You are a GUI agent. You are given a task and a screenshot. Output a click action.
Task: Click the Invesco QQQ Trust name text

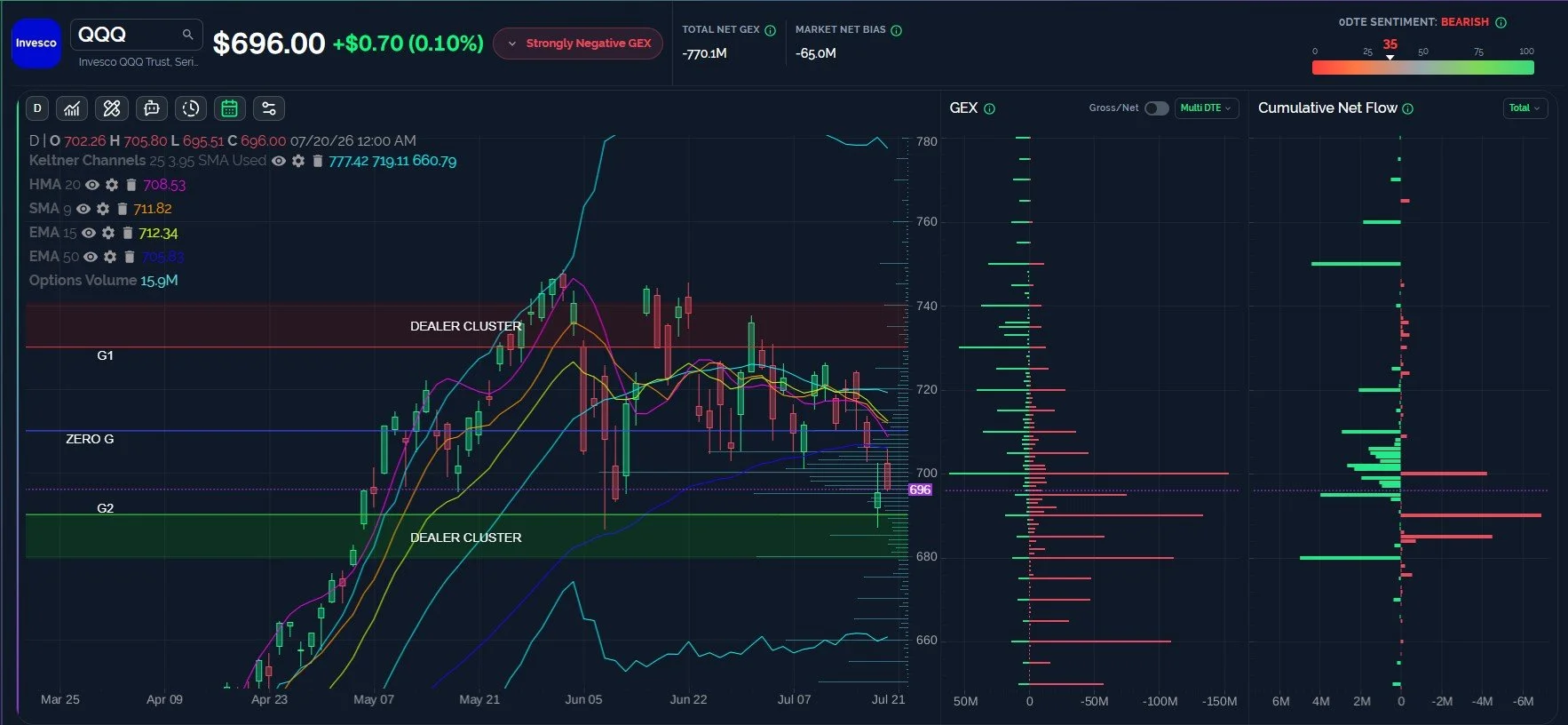tap(138, 62)
